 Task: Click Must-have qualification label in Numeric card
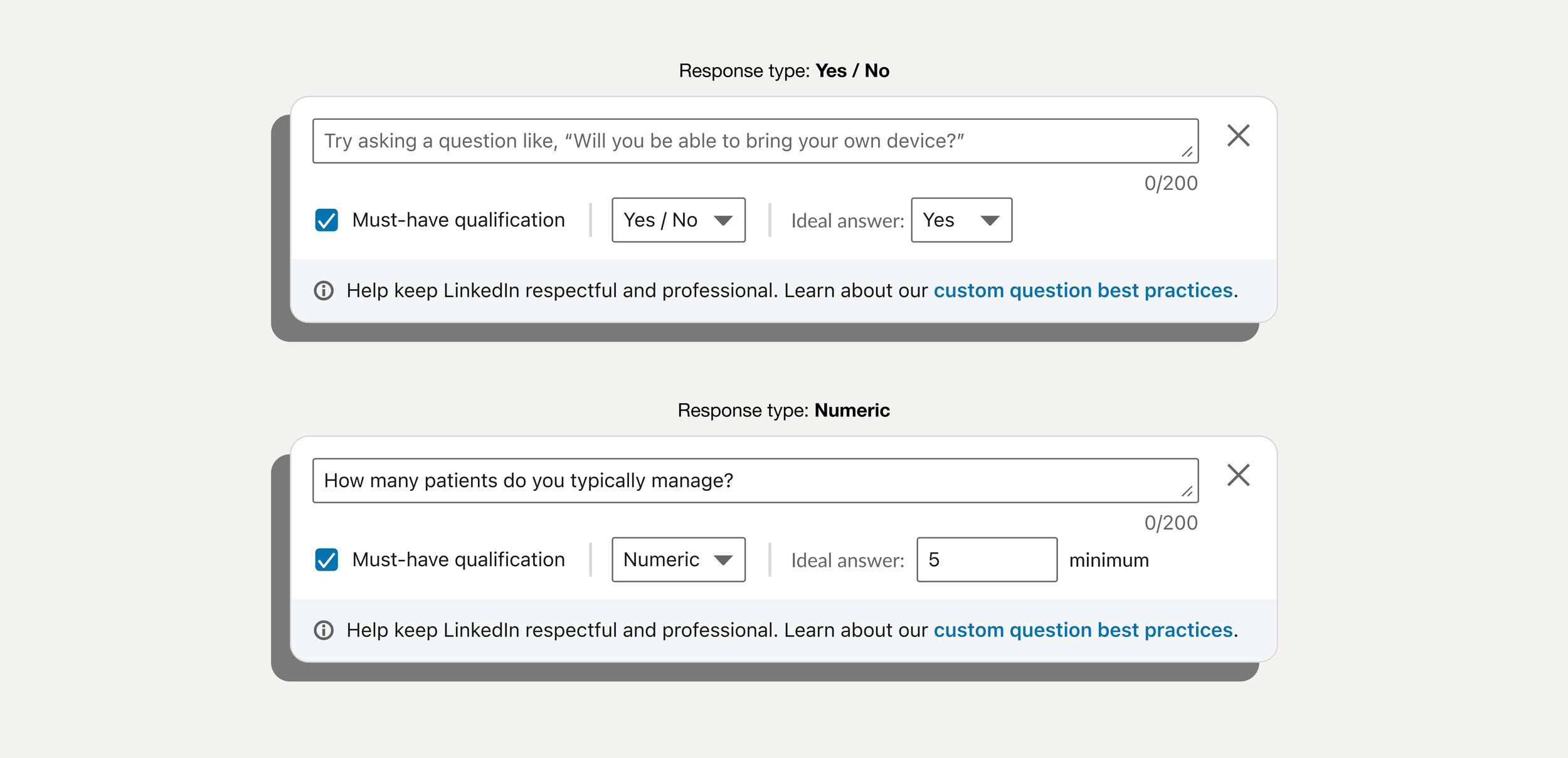tap(458, 560)
